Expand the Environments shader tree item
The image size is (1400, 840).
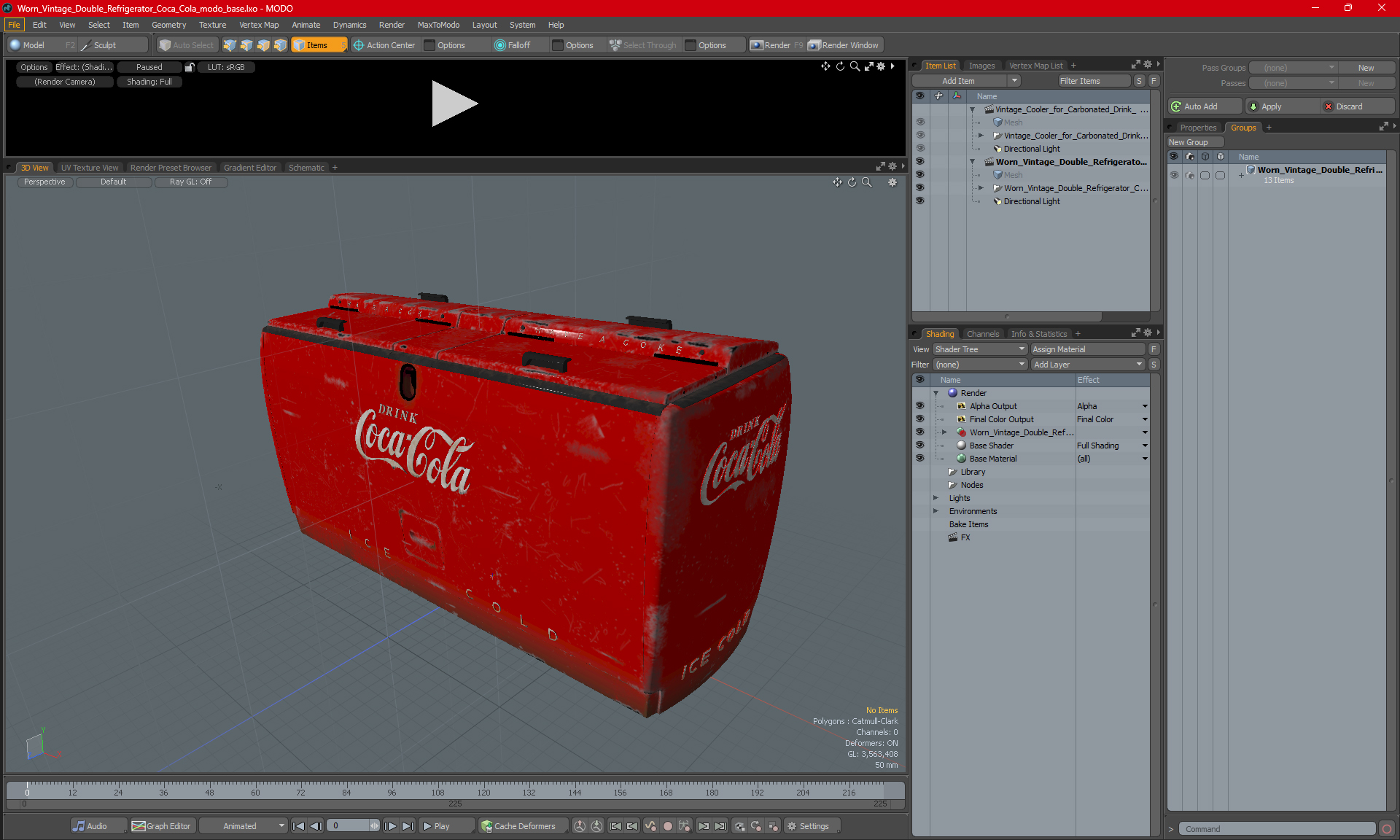(x=936, y=511)
